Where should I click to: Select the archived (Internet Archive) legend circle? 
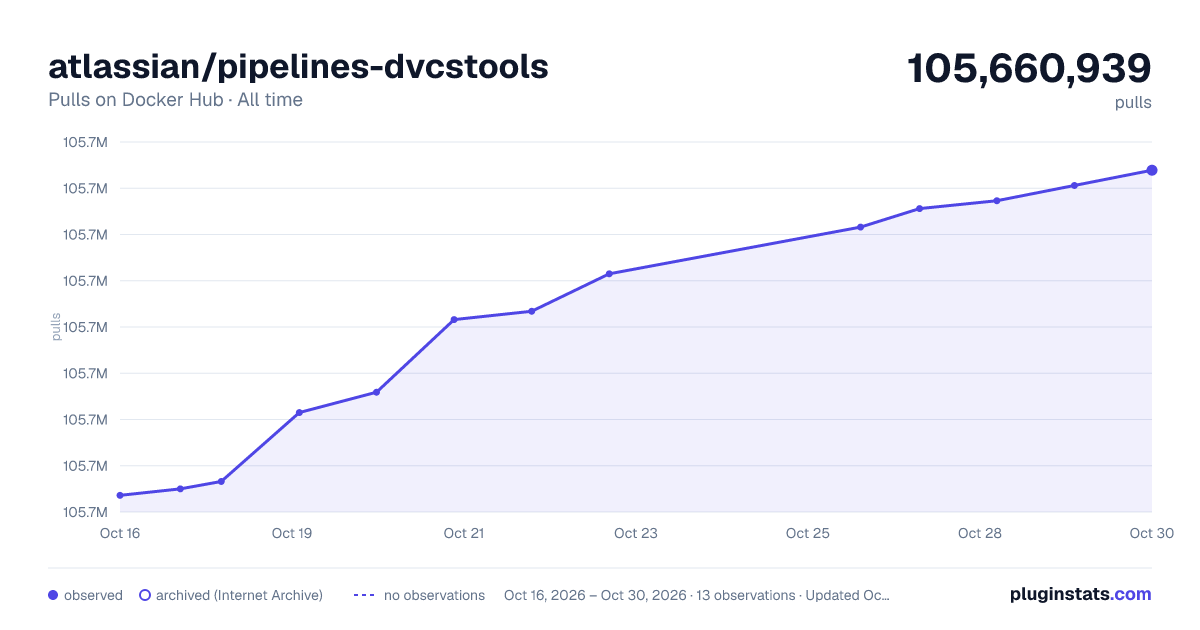click(145, 595)
